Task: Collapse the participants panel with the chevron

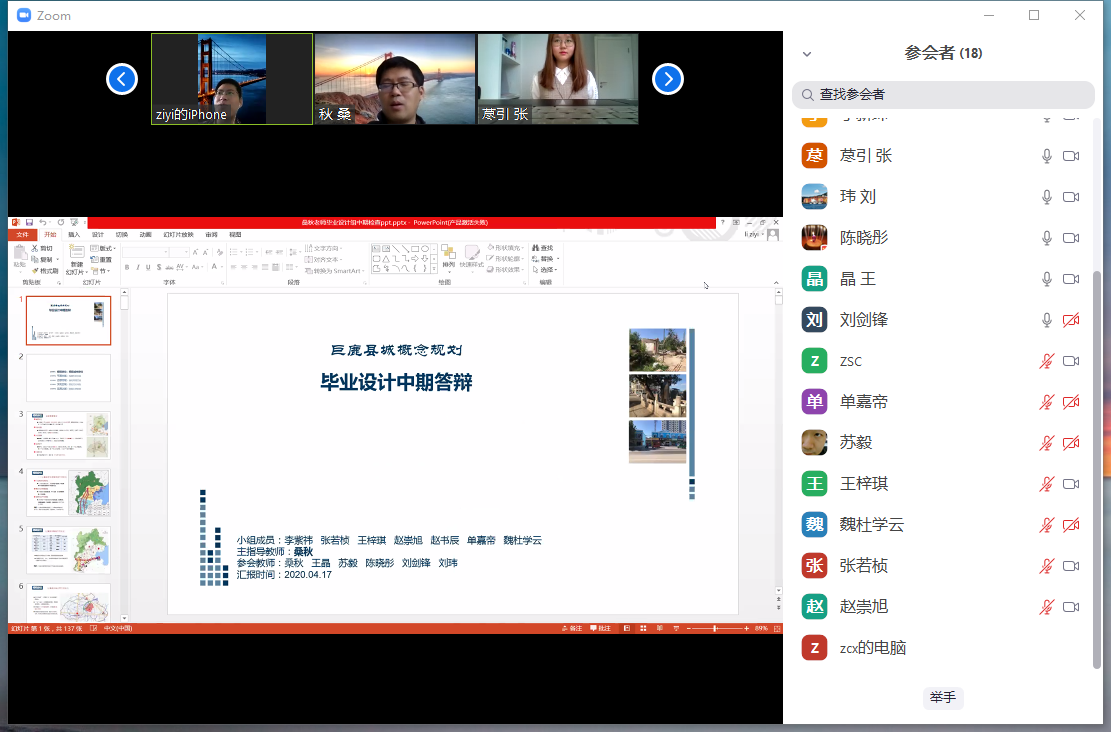Action: 807,54
